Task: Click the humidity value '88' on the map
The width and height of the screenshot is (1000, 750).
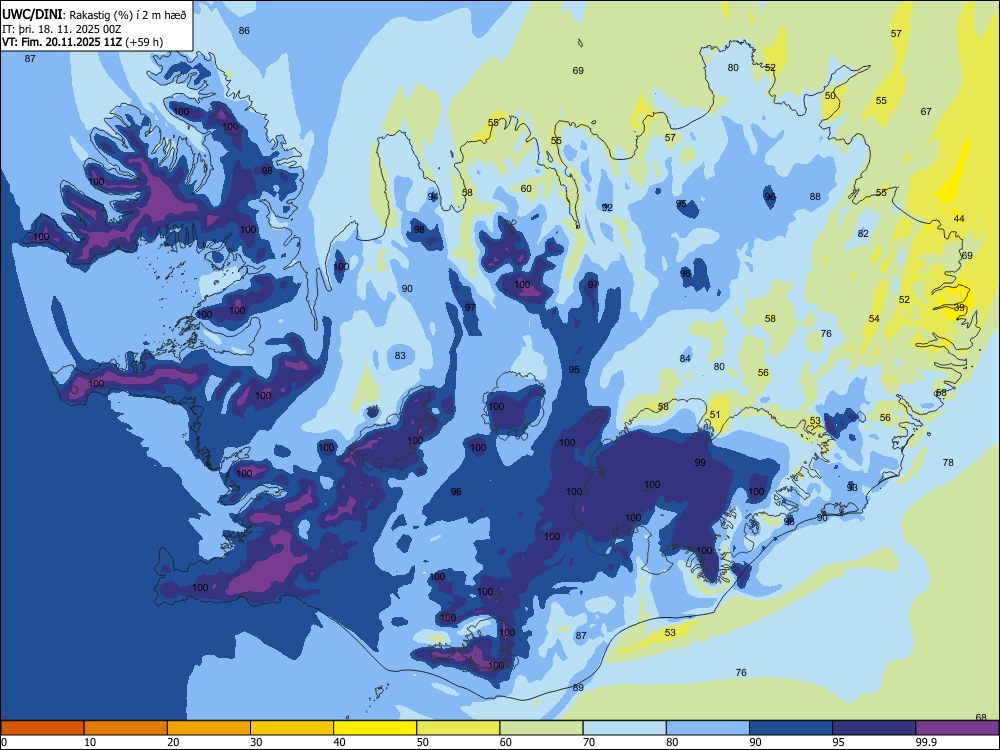Action: click(815, 196)
